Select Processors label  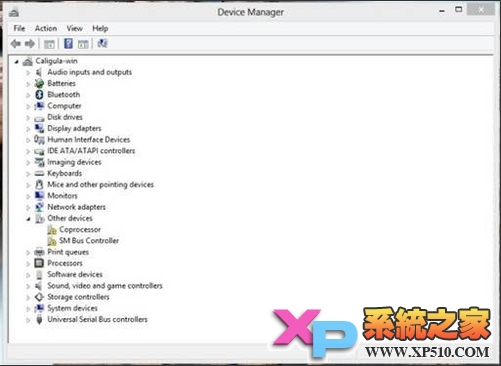click(x=65, y=263)
